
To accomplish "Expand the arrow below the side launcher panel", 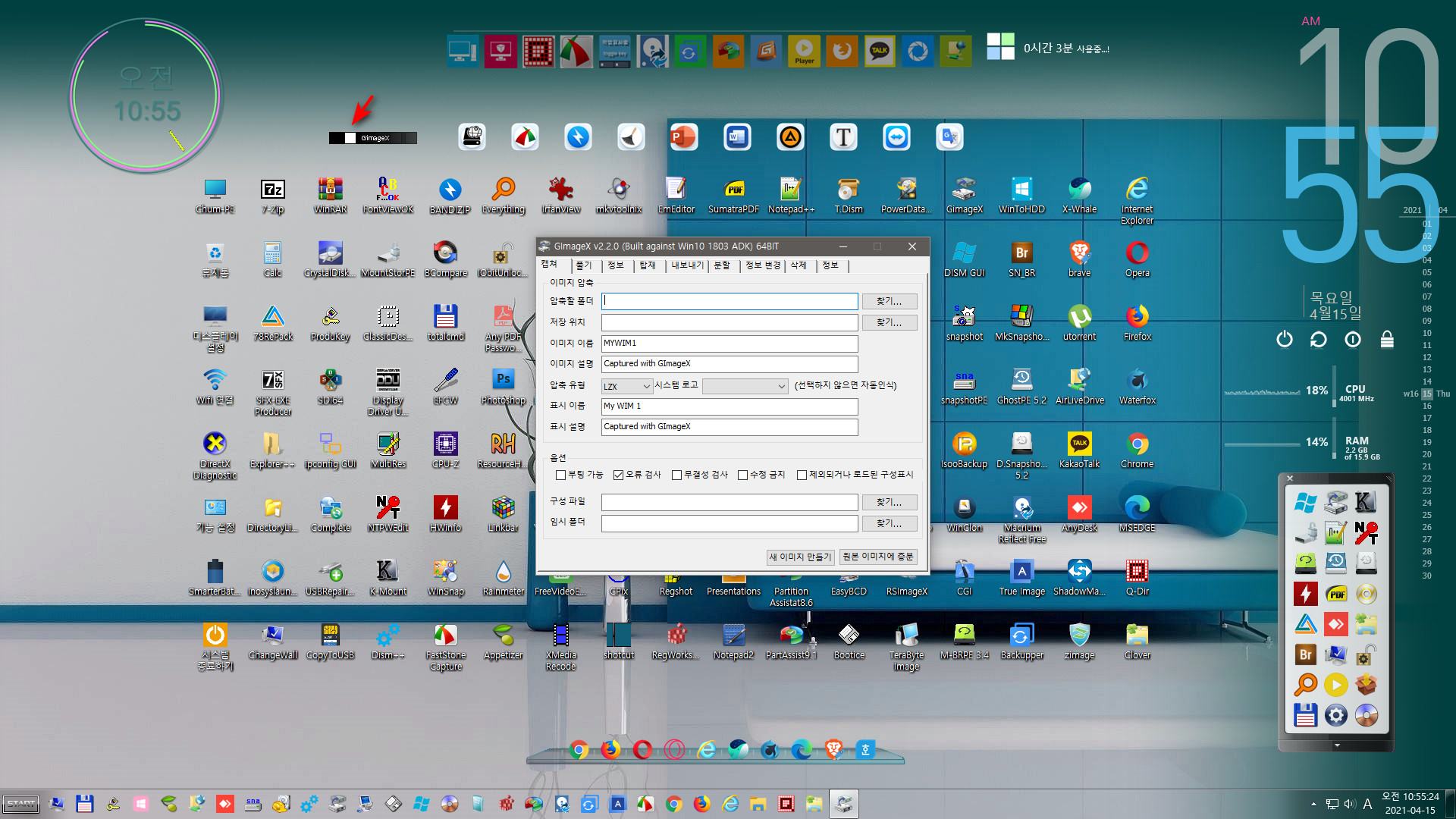I will pyautogui.click(x=1337, y=745).
